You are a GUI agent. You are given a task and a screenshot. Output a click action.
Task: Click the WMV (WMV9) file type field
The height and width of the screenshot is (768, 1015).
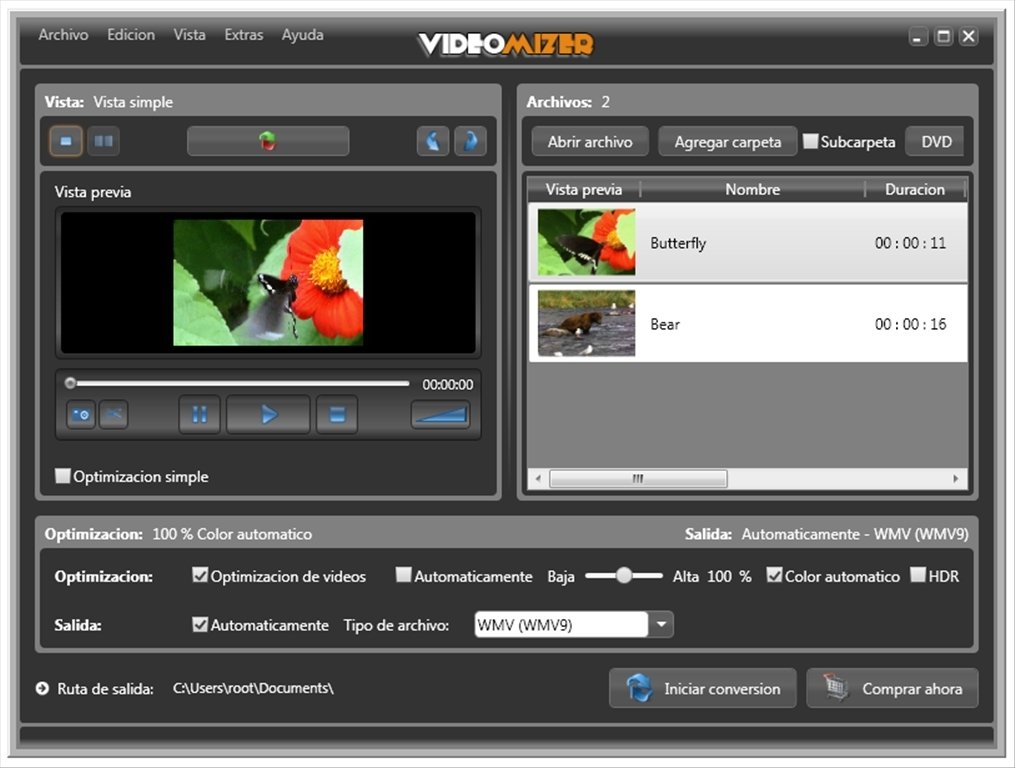pos(561,625)
